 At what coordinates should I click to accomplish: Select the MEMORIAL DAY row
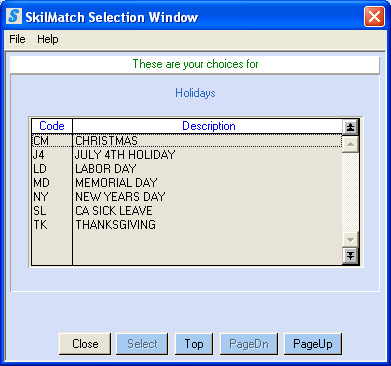[x=187, y=183]
